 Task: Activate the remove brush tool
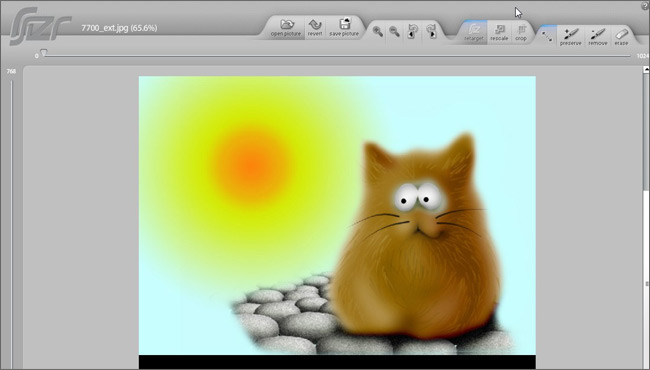598,36
